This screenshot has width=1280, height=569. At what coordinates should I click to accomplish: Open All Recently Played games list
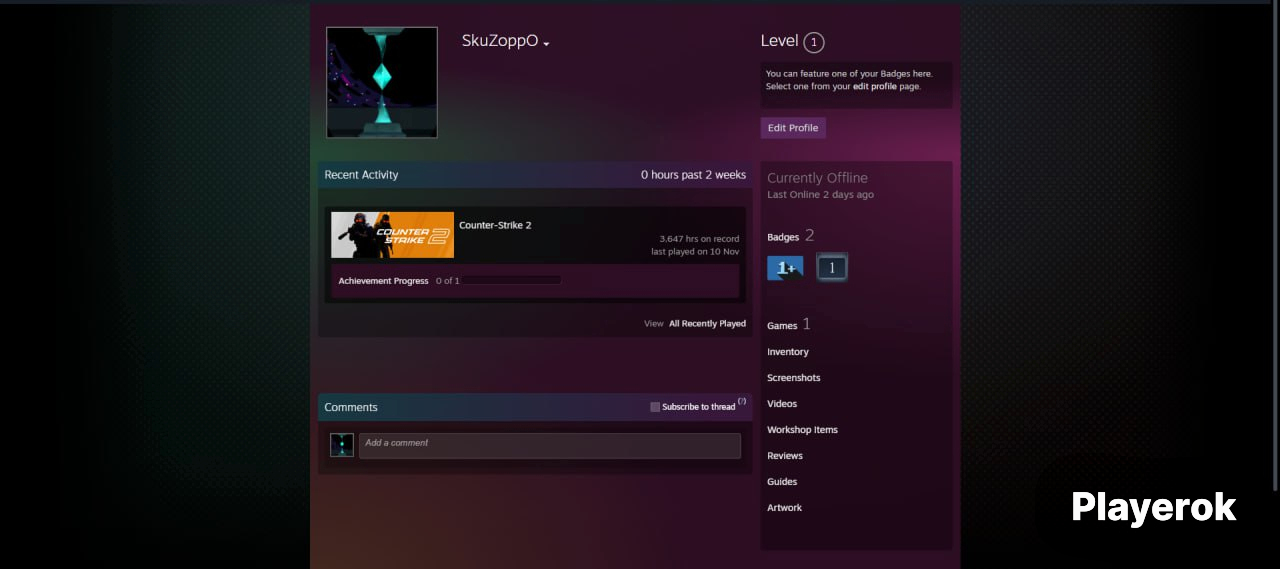(x=707, y=324)
